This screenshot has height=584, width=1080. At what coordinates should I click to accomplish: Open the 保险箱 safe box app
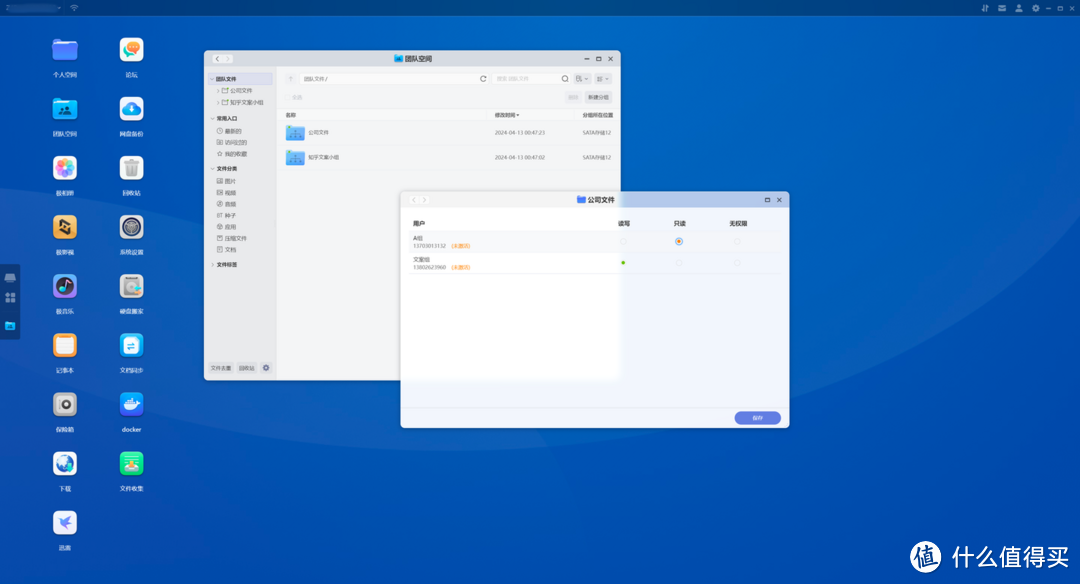point(65,405)
